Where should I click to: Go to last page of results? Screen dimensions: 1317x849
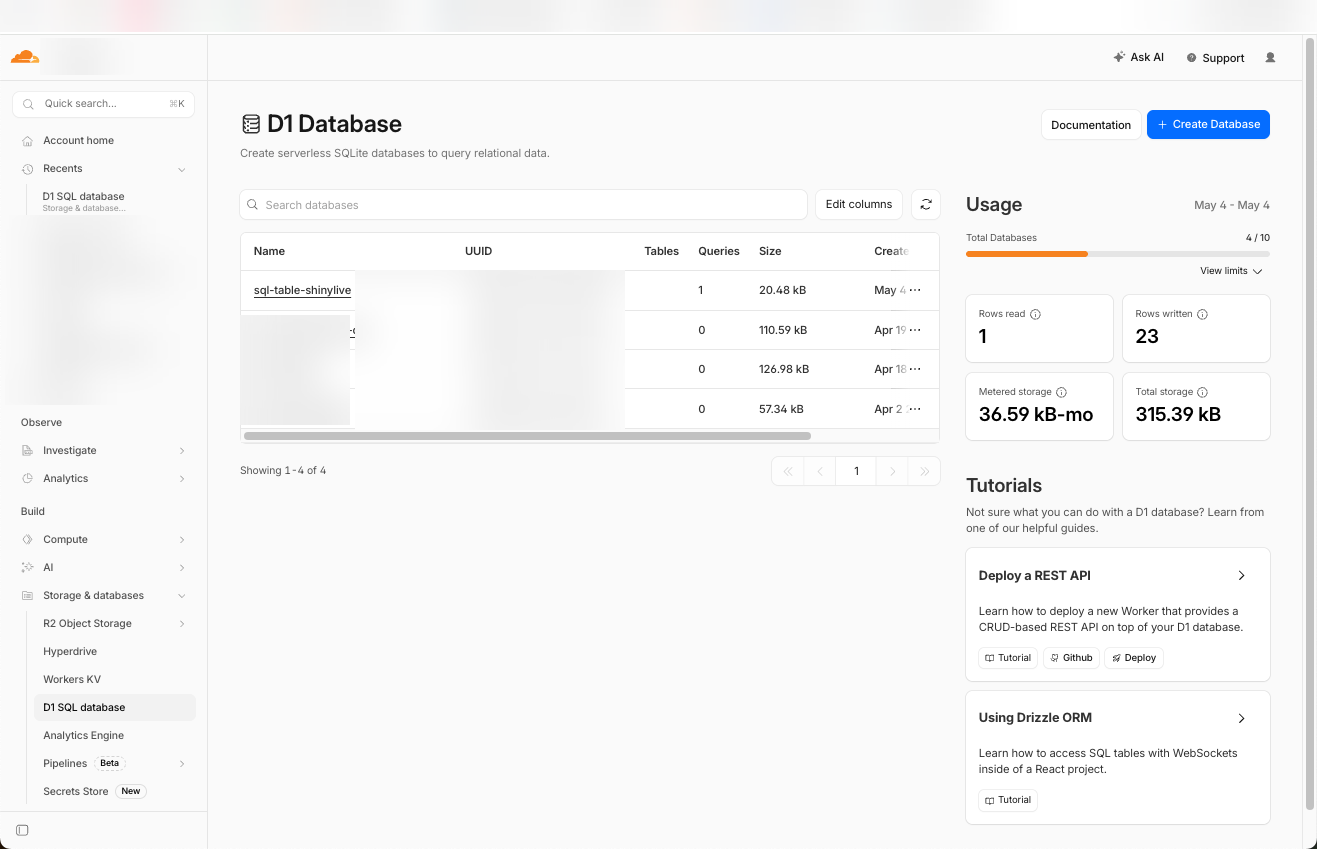pos(924,471)
